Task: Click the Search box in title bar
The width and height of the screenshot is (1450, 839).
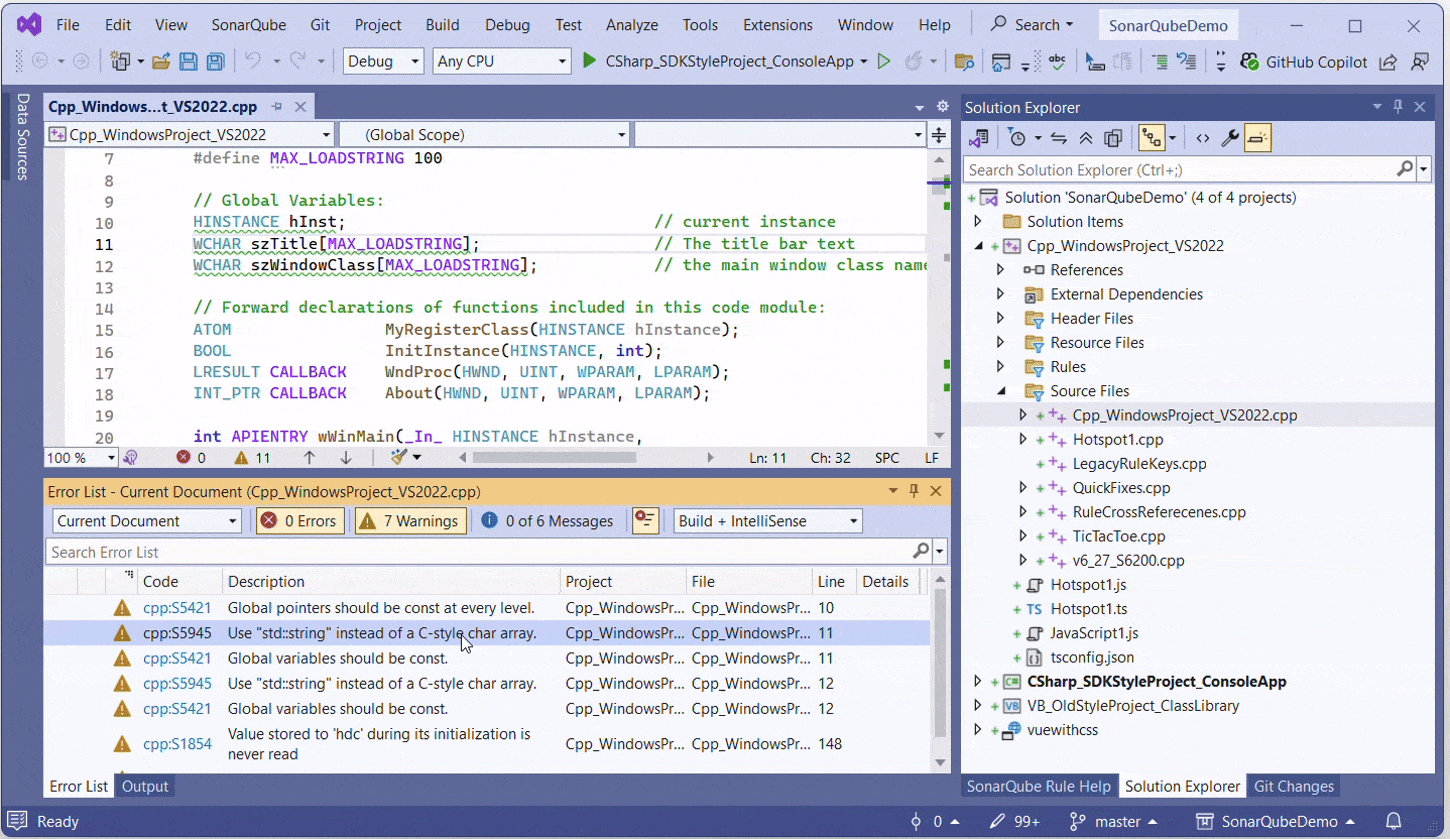Action: click(1031, 25)
